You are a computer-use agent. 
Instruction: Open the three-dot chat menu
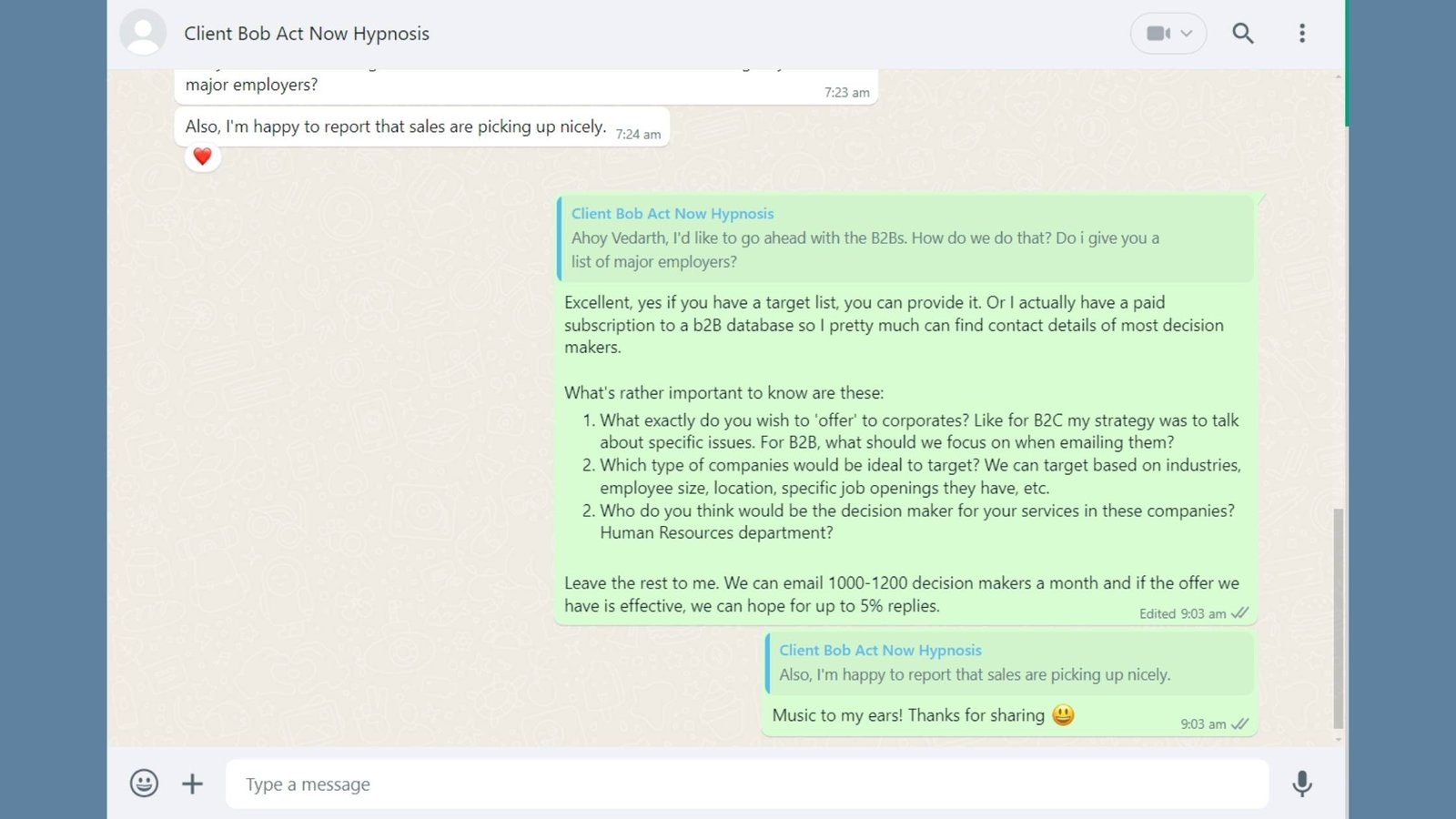[x=1302, y=34]
